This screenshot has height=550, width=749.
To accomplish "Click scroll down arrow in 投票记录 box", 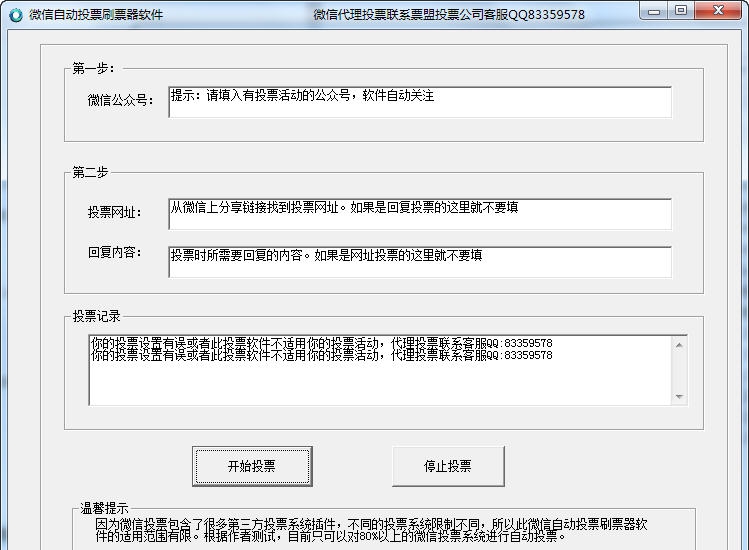I will coord(679,397).
